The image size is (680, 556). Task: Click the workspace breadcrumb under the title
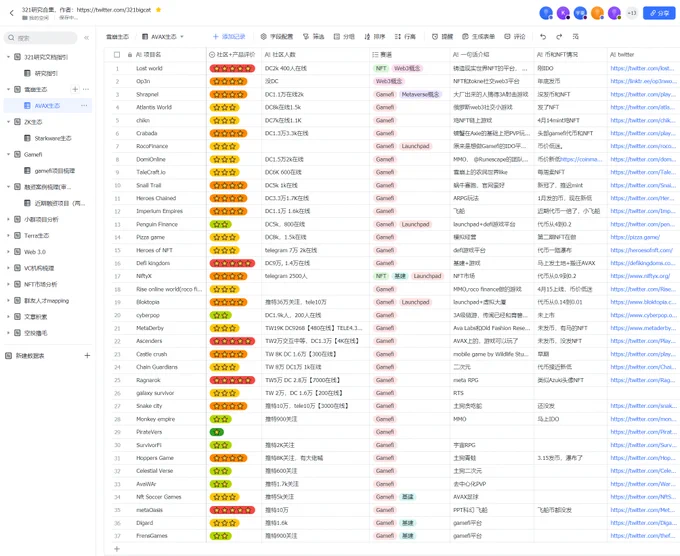click(36, 18)
